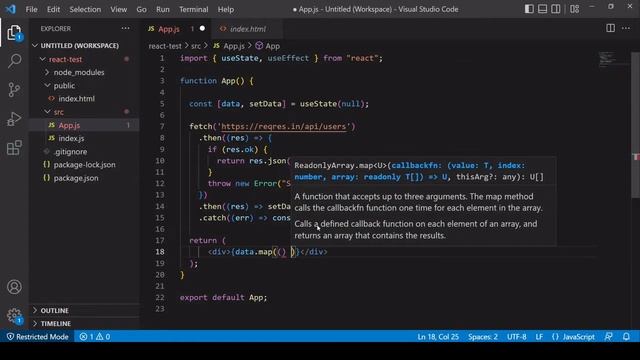Screen dimensions: 640x360
Task: Open the Extensions view
Action: [x=14, y=147]
